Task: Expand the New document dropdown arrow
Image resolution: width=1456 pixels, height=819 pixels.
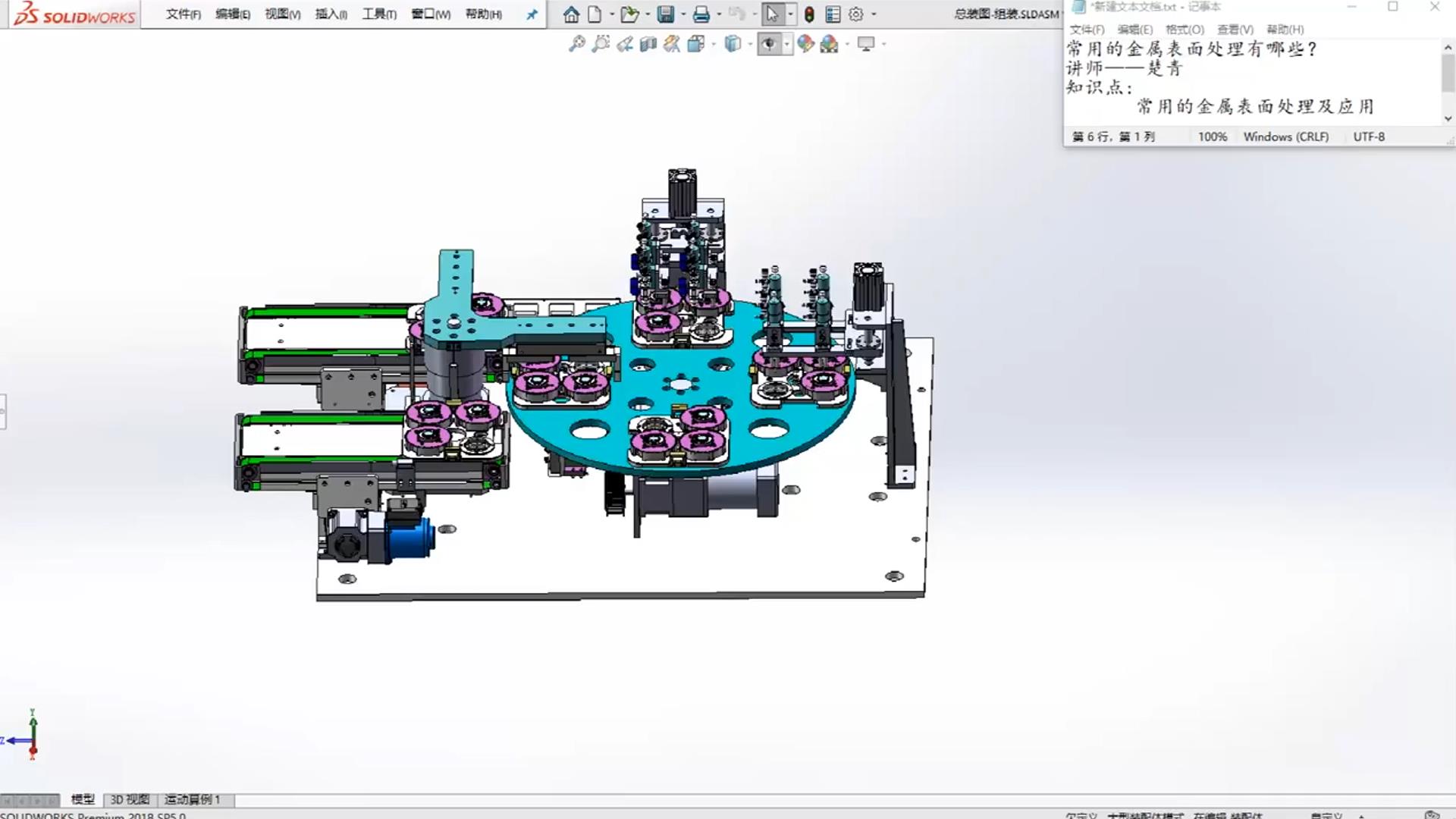Action: coord(612,14)
